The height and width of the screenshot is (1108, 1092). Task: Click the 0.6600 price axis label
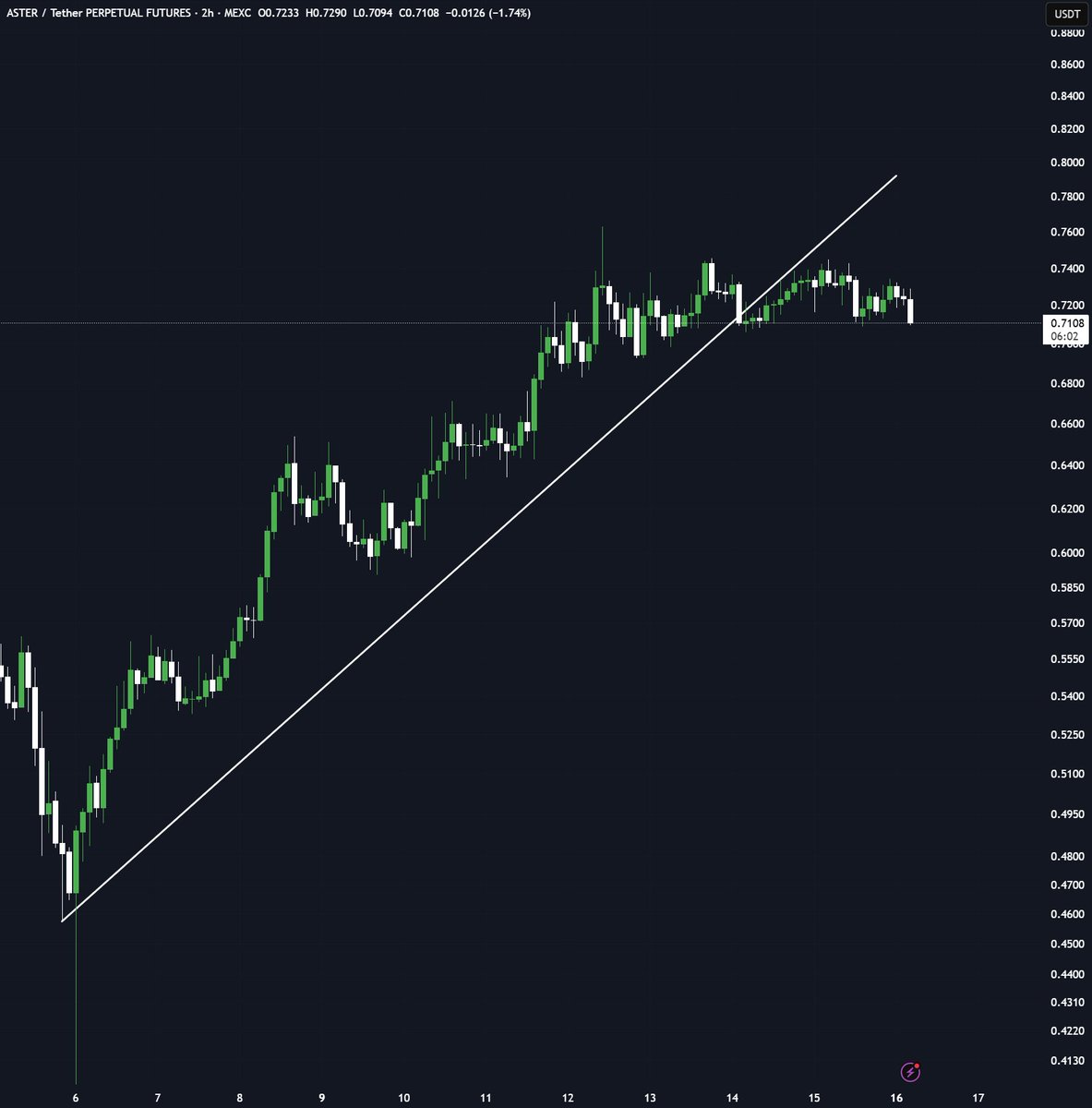[1067, 424]
